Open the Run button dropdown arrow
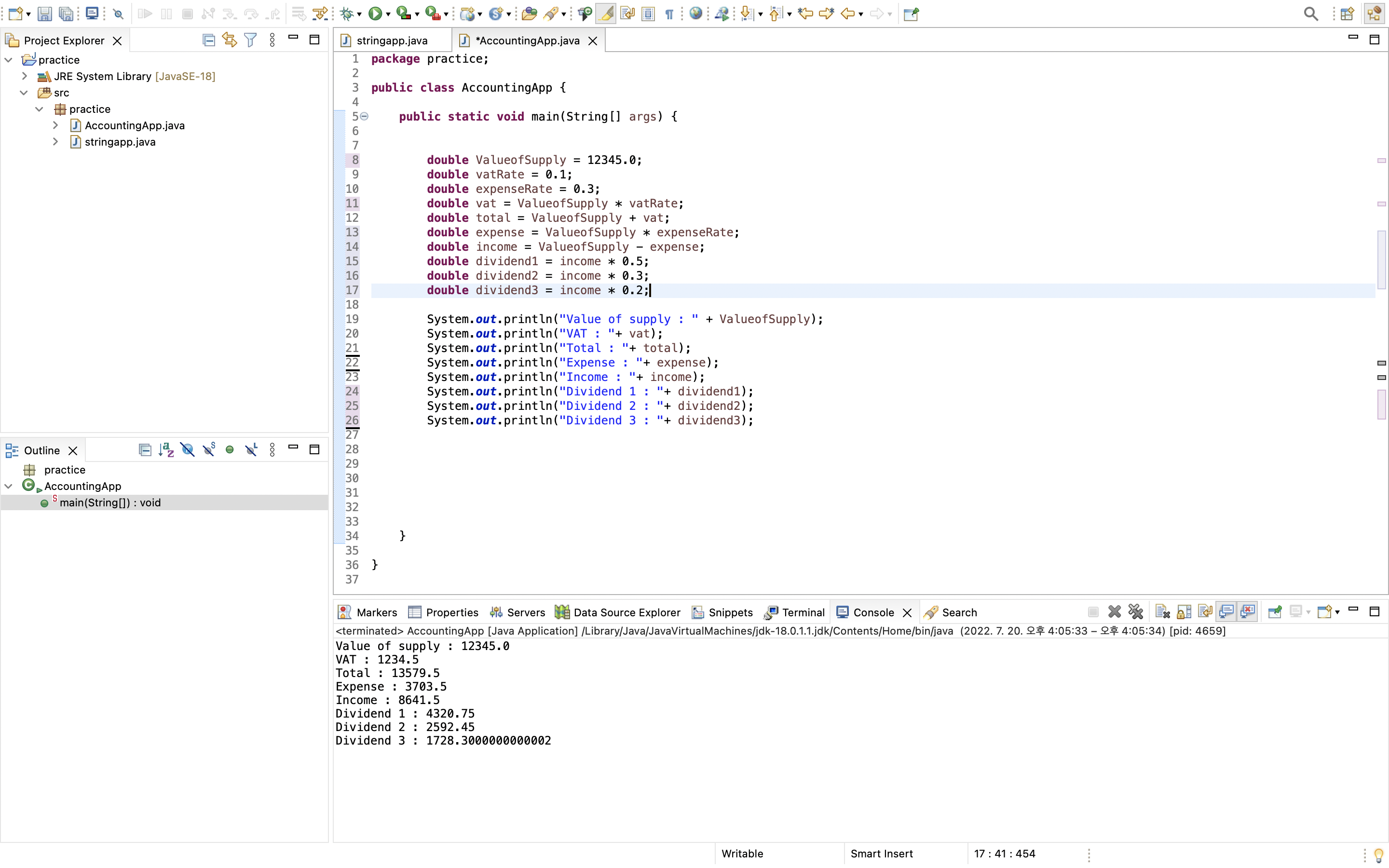 point(389,14)
